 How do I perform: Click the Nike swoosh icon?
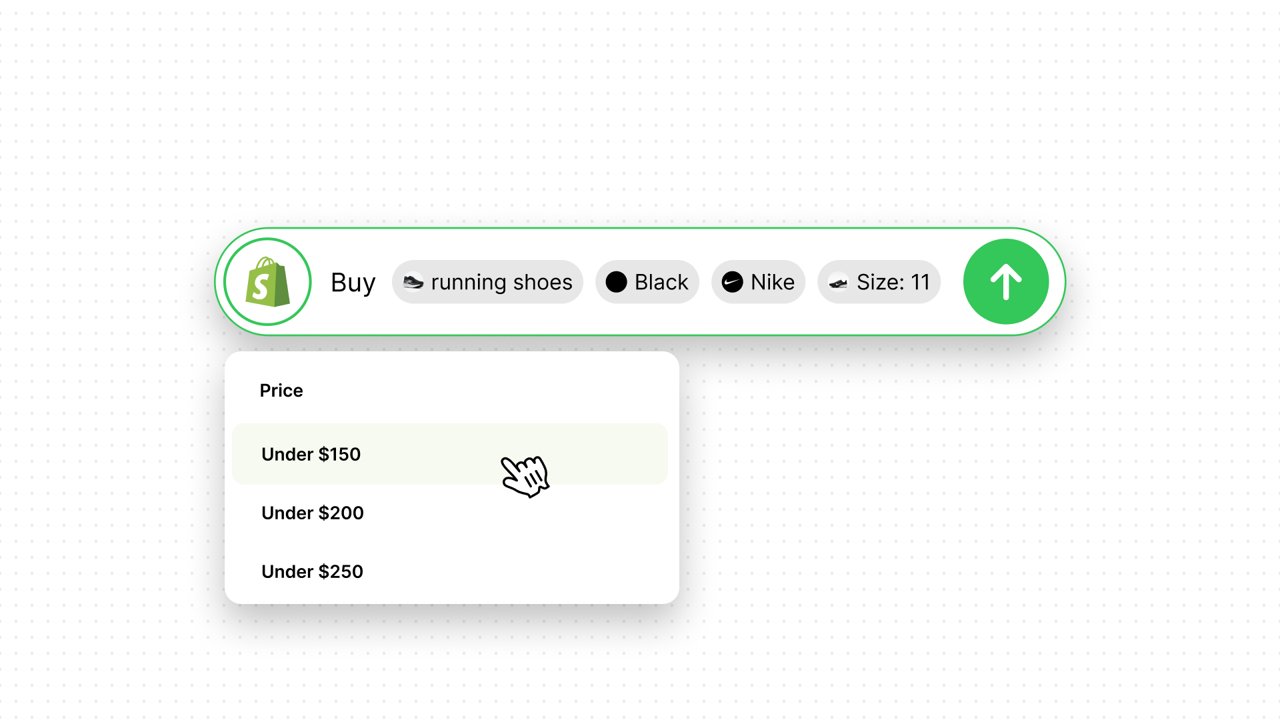click(733, 282)
